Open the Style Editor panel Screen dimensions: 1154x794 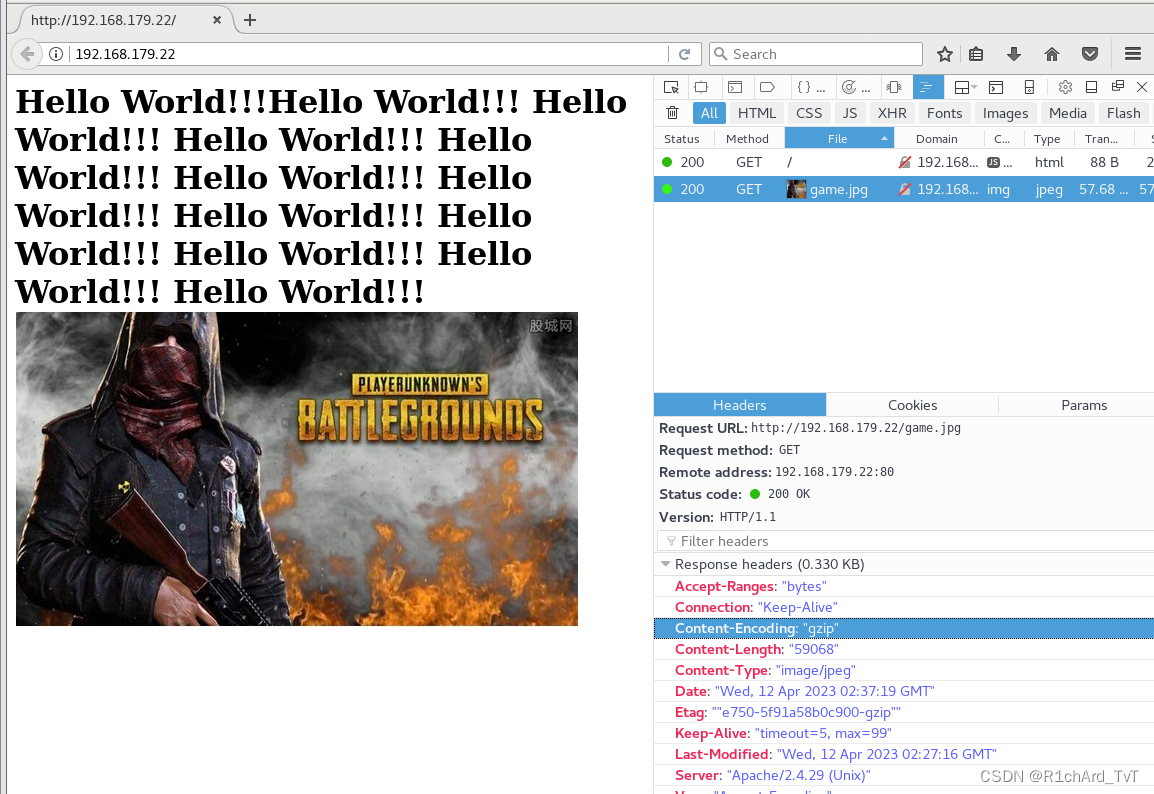click(811, 88)
